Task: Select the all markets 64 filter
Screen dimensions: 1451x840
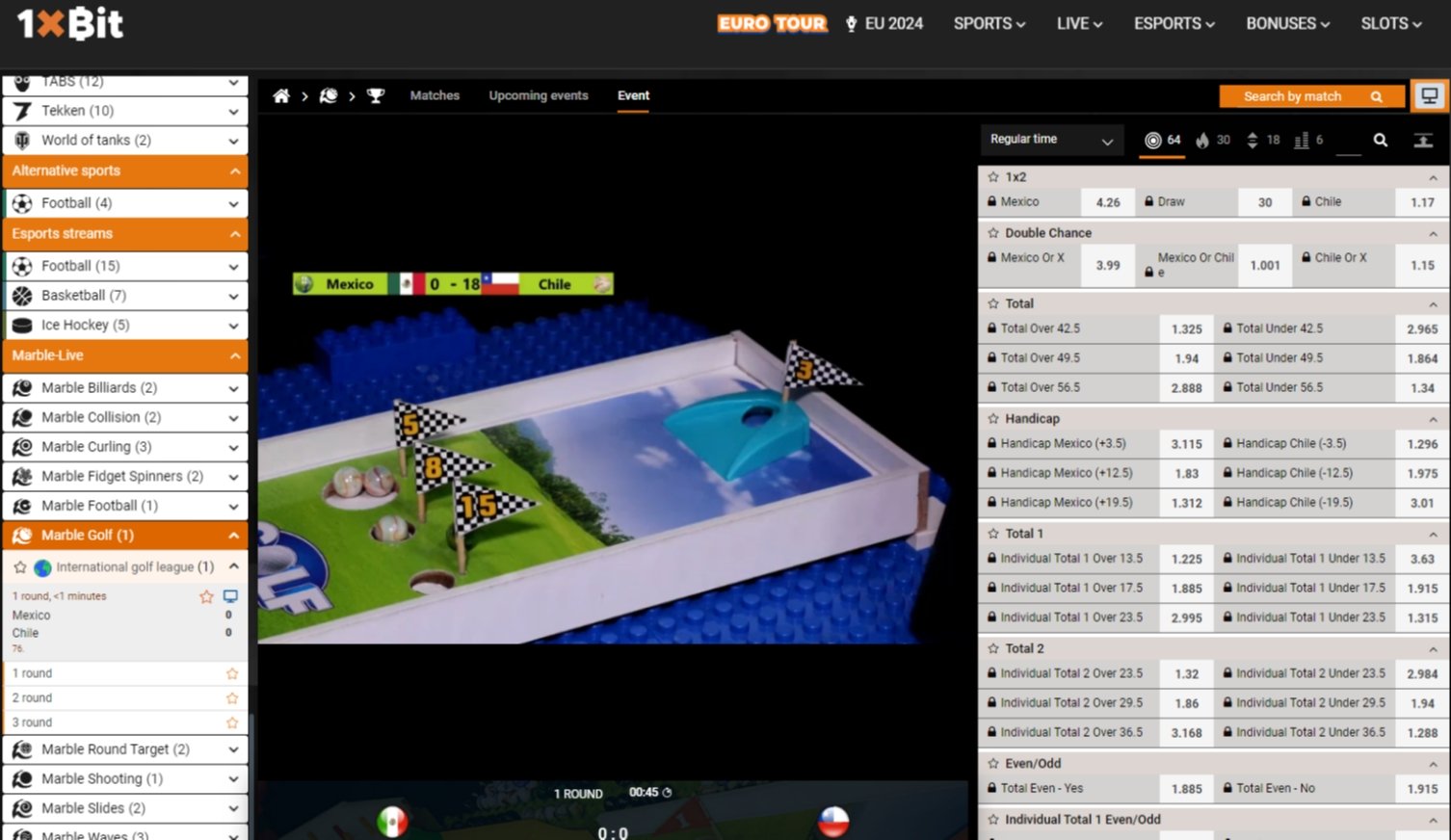Action: tap(1162, 141)
